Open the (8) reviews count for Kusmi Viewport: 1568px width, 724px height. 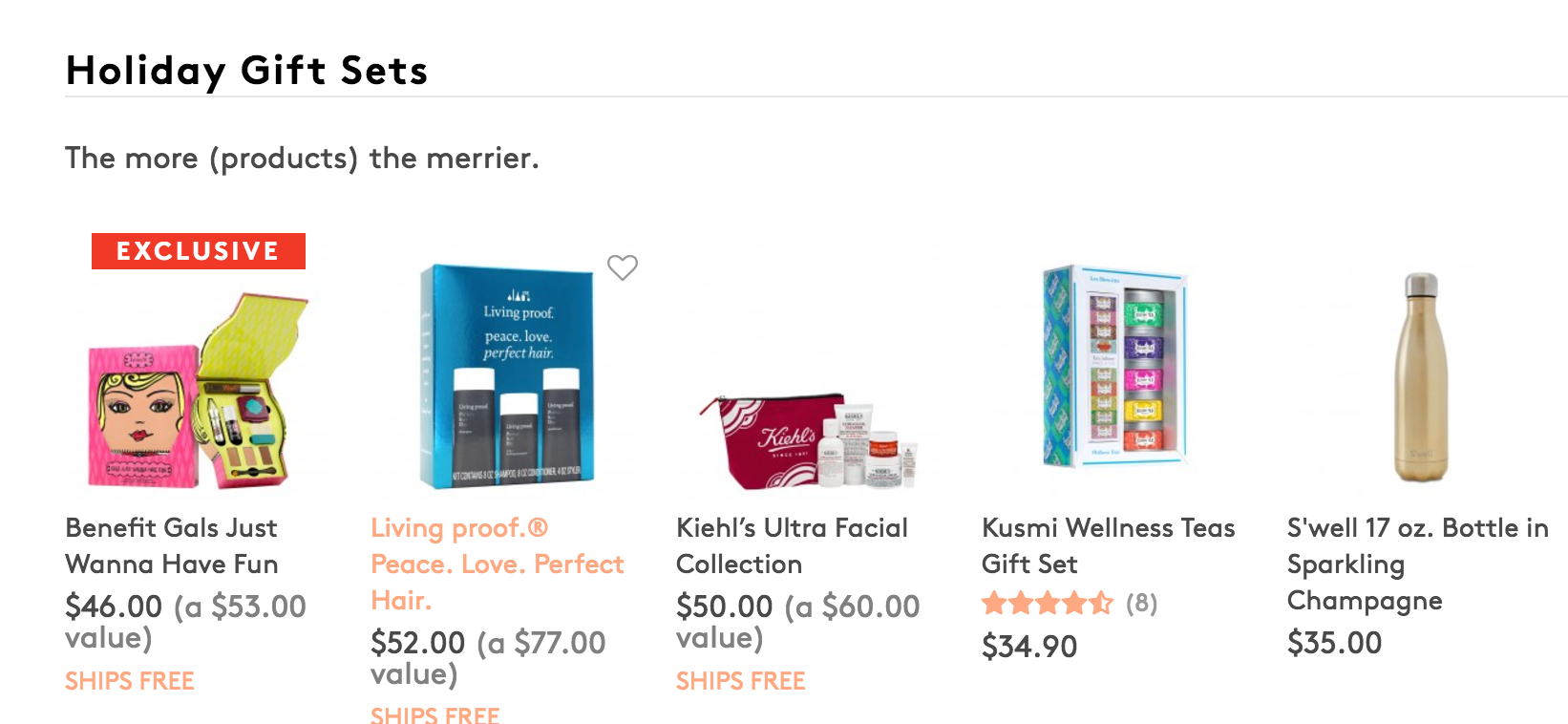(1141, 604)
